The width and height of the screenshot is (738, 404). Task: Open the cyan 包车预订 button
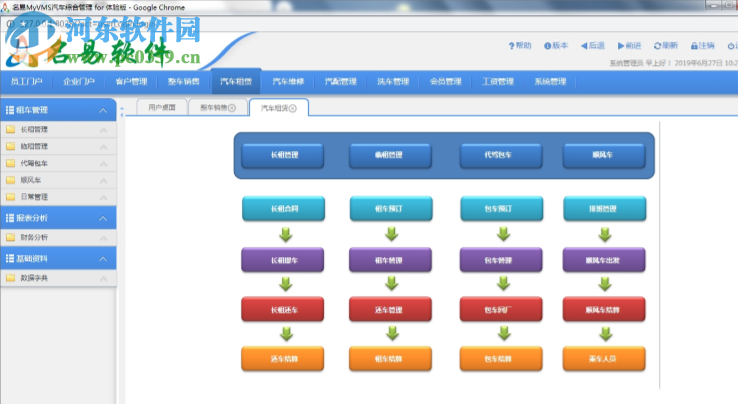(502, 209)
